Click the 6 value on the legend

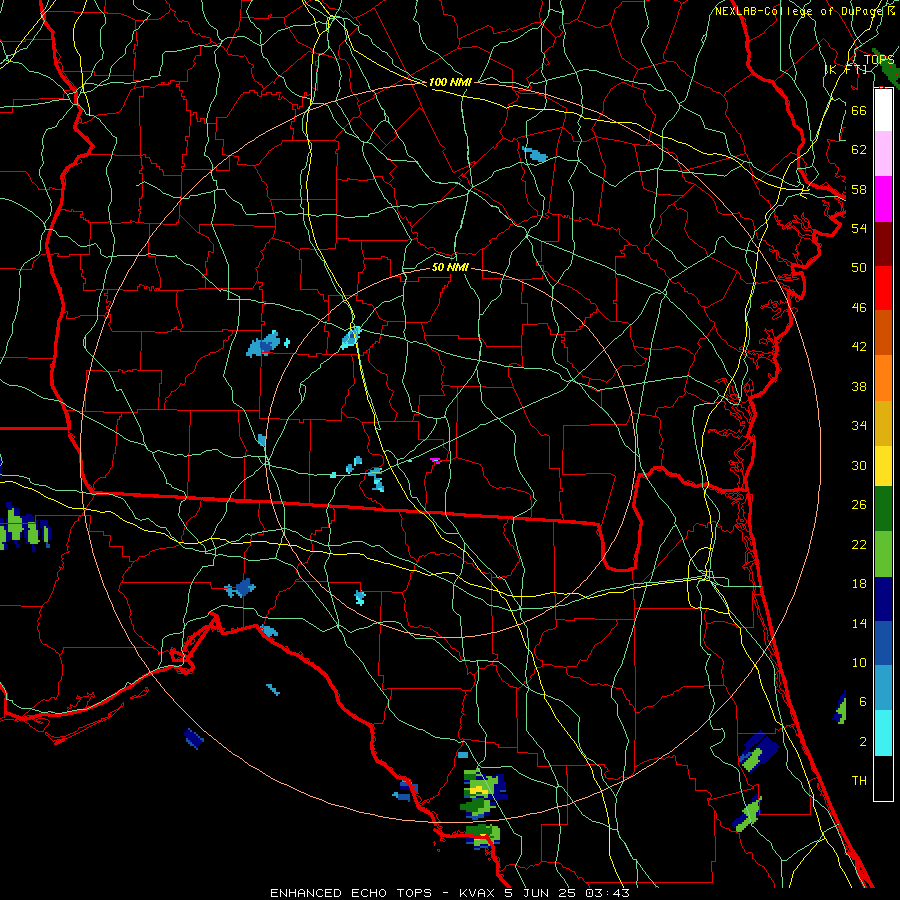click(x=862, y=702)
